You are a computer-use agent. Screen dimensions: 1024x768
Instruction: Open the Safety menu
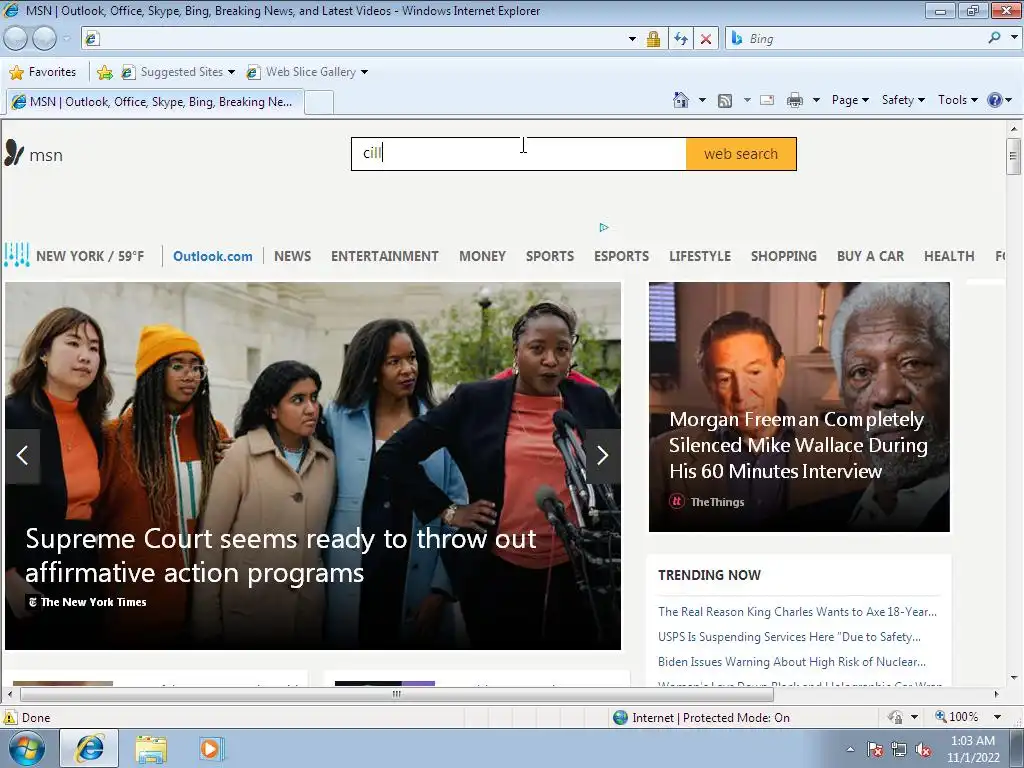tap(903, 100)
